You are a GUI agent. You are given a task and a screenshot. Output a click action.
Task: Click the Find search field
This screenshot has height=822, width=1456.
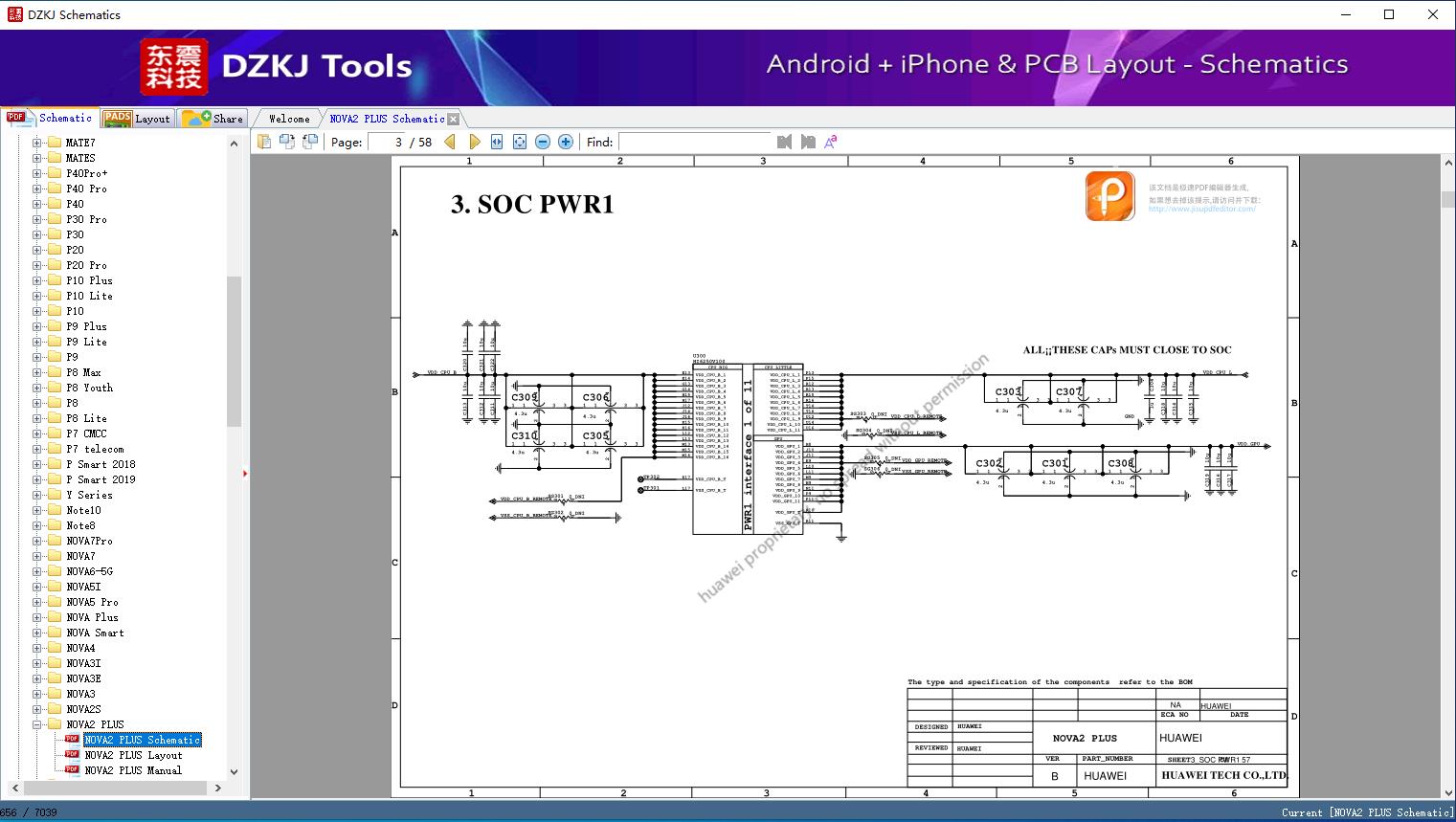(x=694, y=142)
